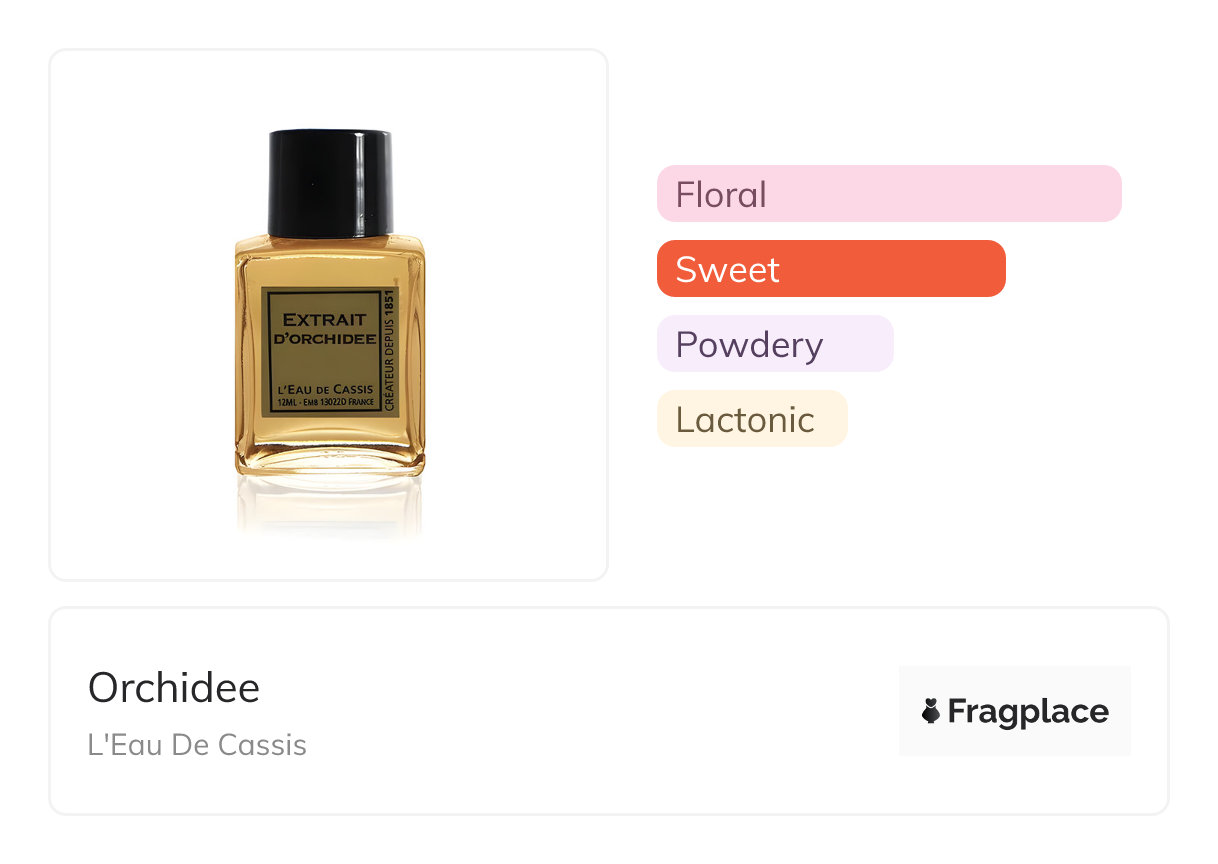1218x864 pixels.
Task: Click the Extrait D'Orchidee text on the bottle label
Action: point(325,329)
